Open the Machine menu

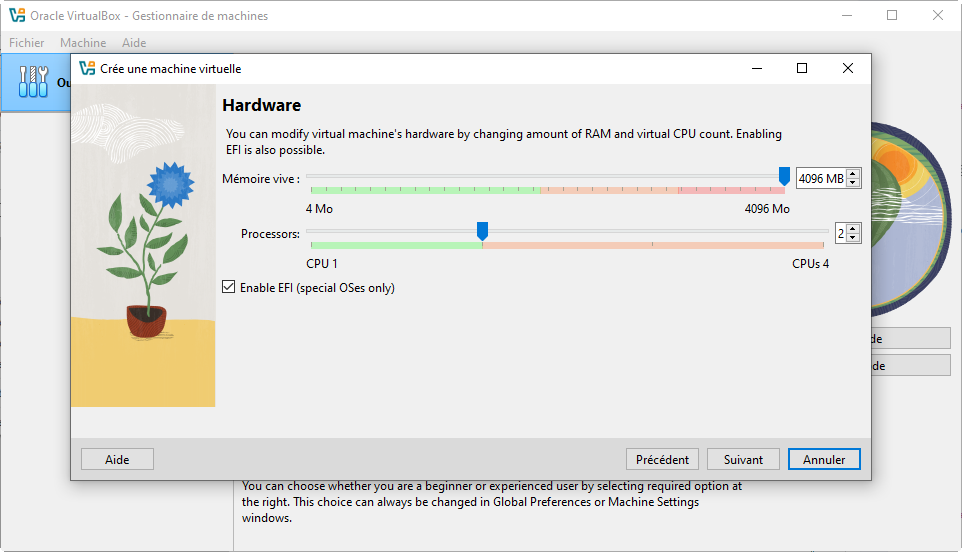tap(83, 43)
